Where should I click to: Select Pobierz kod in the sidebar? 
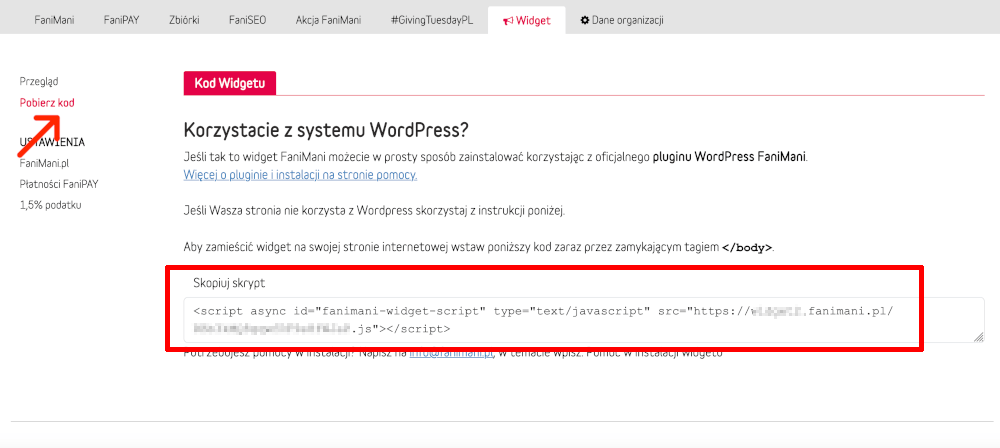pos(47,102)
